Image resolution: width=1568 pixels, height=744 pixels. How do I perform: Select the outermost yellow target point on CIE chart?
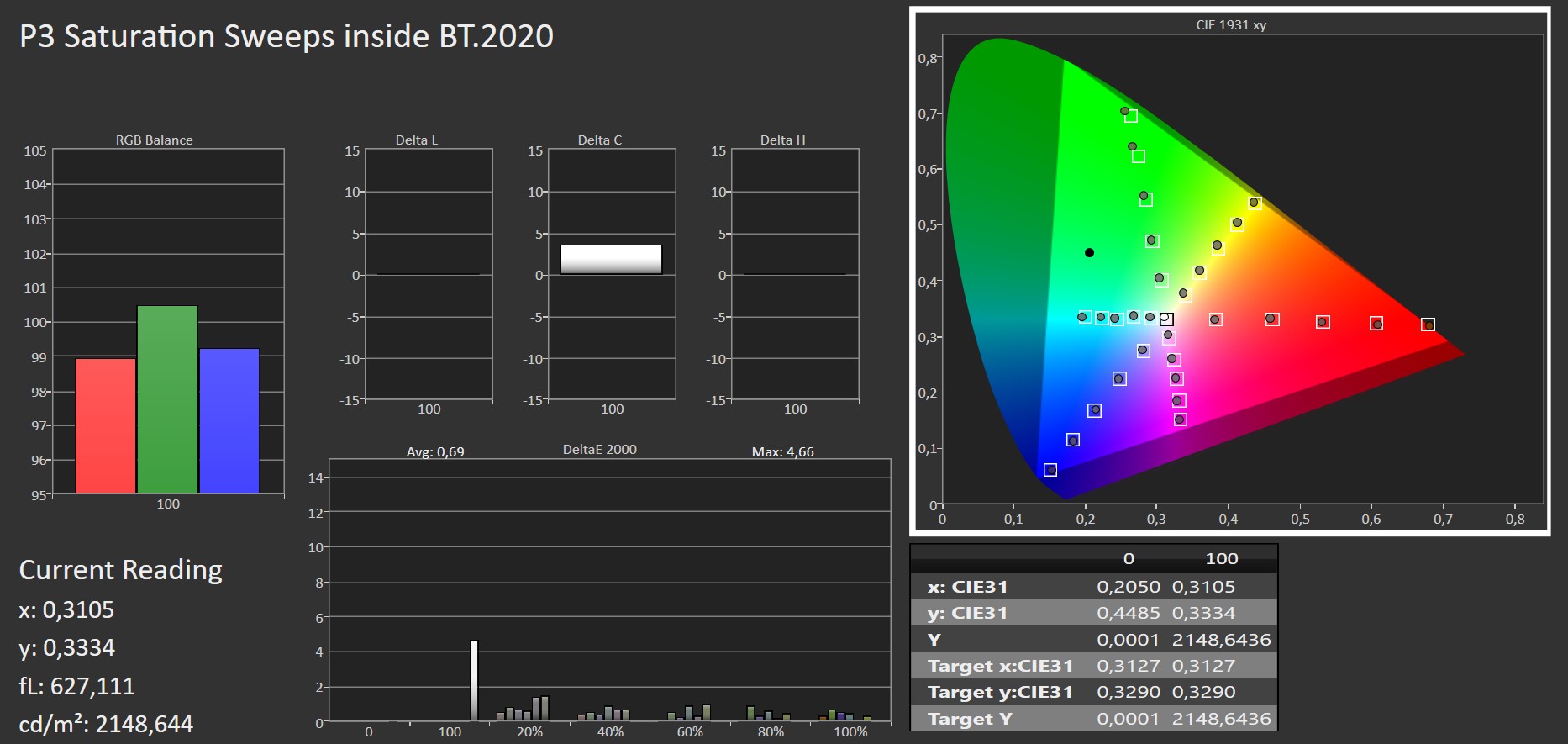[x=1255, y=203]
